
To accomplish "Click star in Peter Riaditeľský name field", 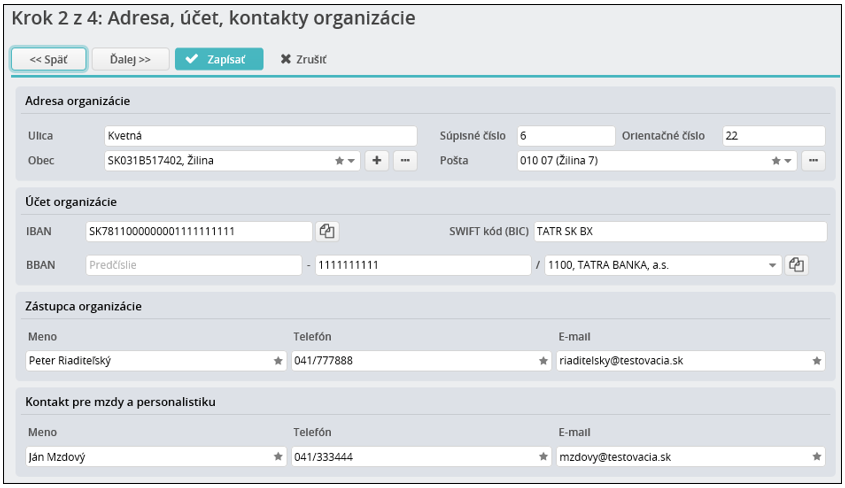I will [x=278, y=361].
